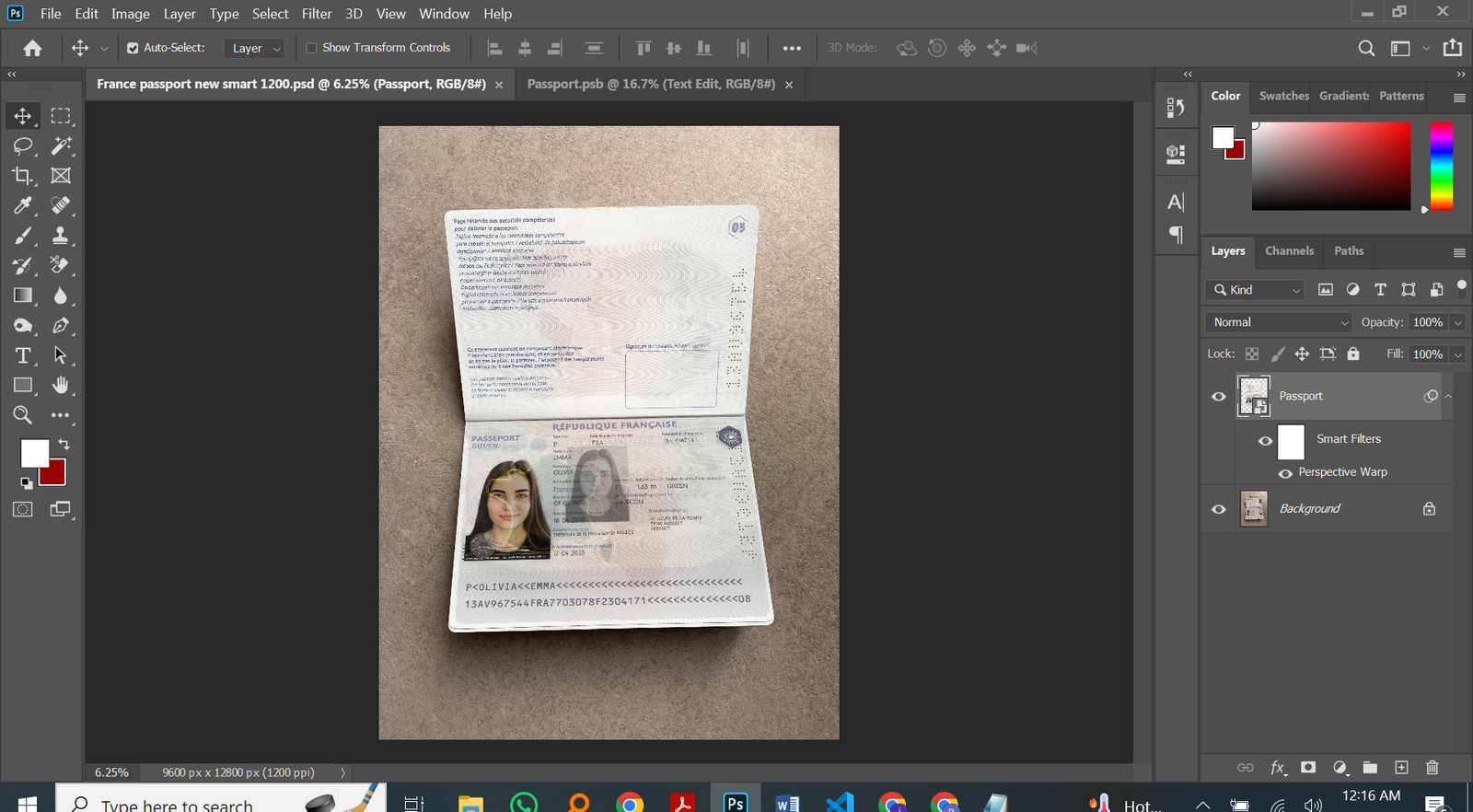Add a layer mask icon
The width and height of the screenshot is (1473, 812).
tap(1308, 768)
